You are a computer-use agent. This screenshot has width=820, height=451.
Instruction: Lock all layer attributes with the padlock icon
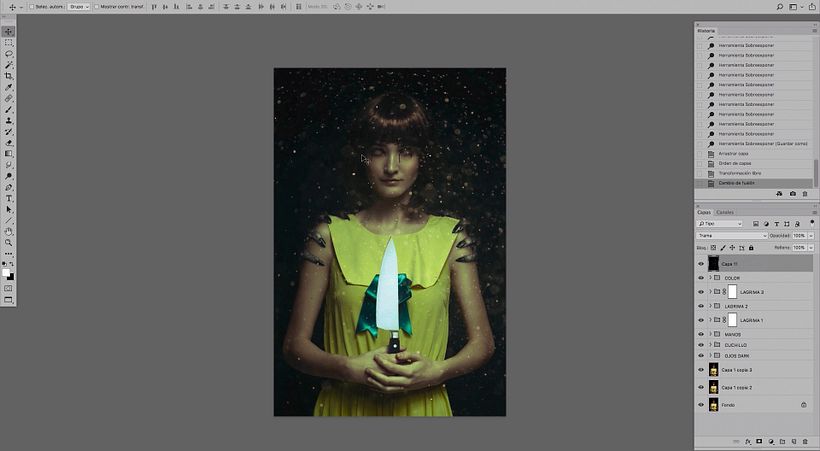tap(751, 247)
